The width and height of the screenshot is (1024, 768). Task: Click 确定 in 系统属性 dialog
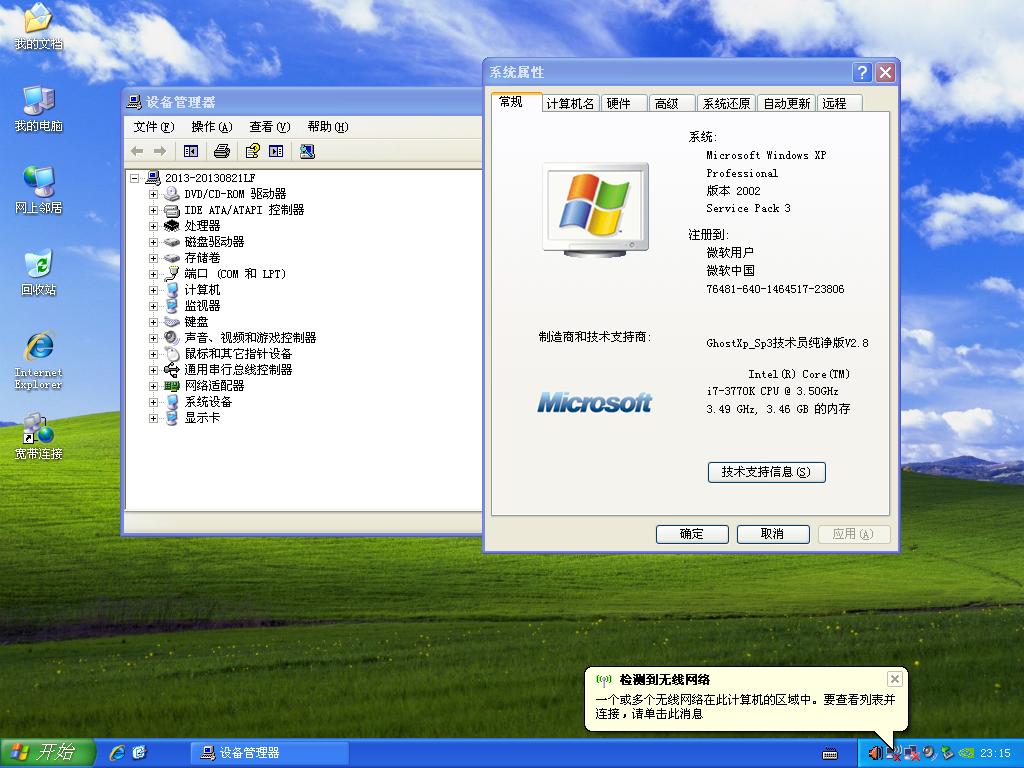coord(692,534)
